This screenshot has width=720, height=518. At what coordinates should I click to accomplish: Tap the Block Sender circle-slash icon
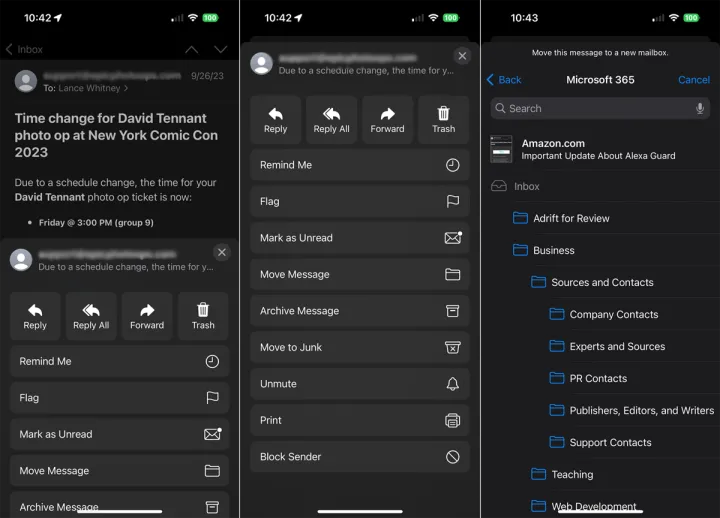tap(452, 457)
